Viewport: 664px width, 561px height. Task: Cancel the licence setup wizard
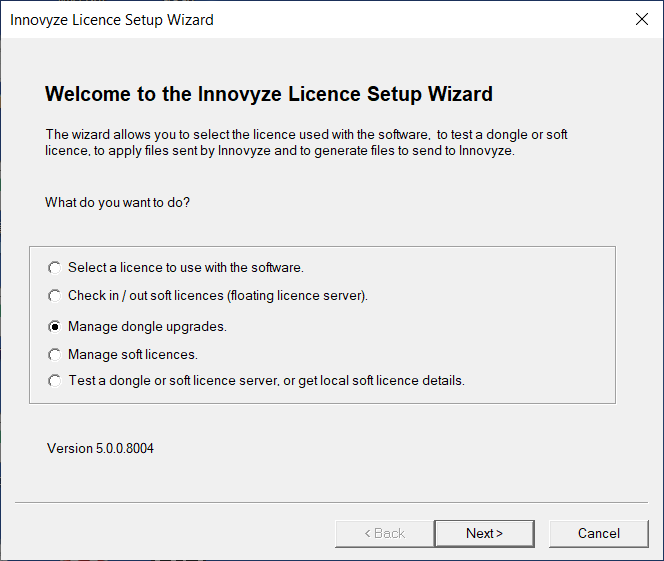599,533
